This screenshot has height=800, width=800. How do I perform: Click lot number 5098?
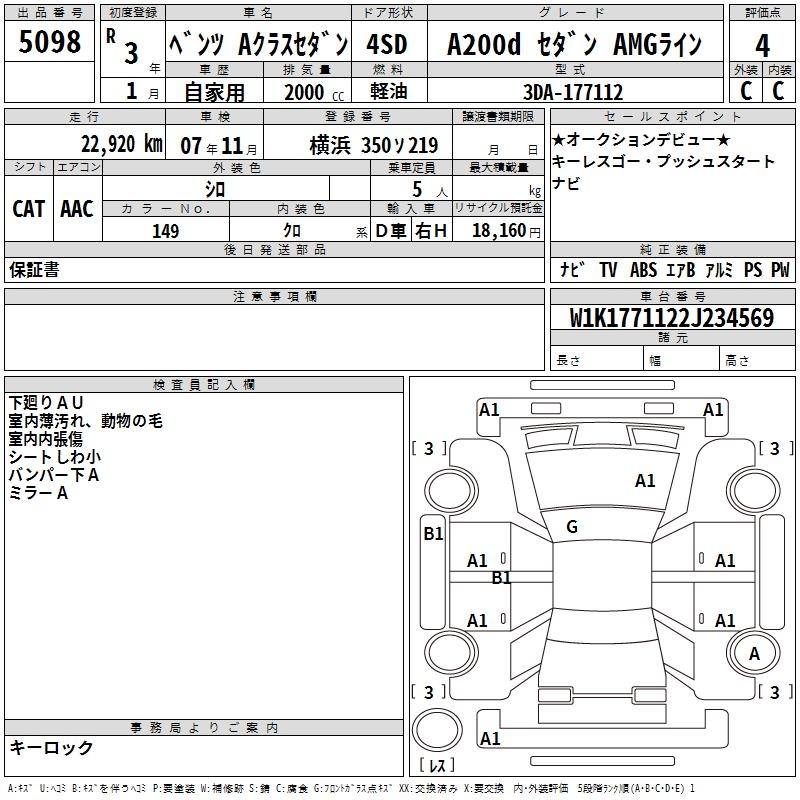pos(49,42)
